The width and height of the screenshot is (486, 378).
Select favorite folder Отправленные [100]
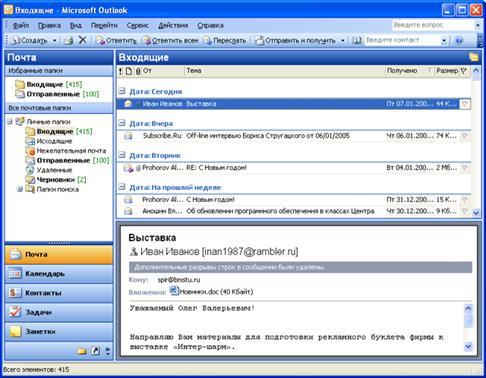point(57,94)
